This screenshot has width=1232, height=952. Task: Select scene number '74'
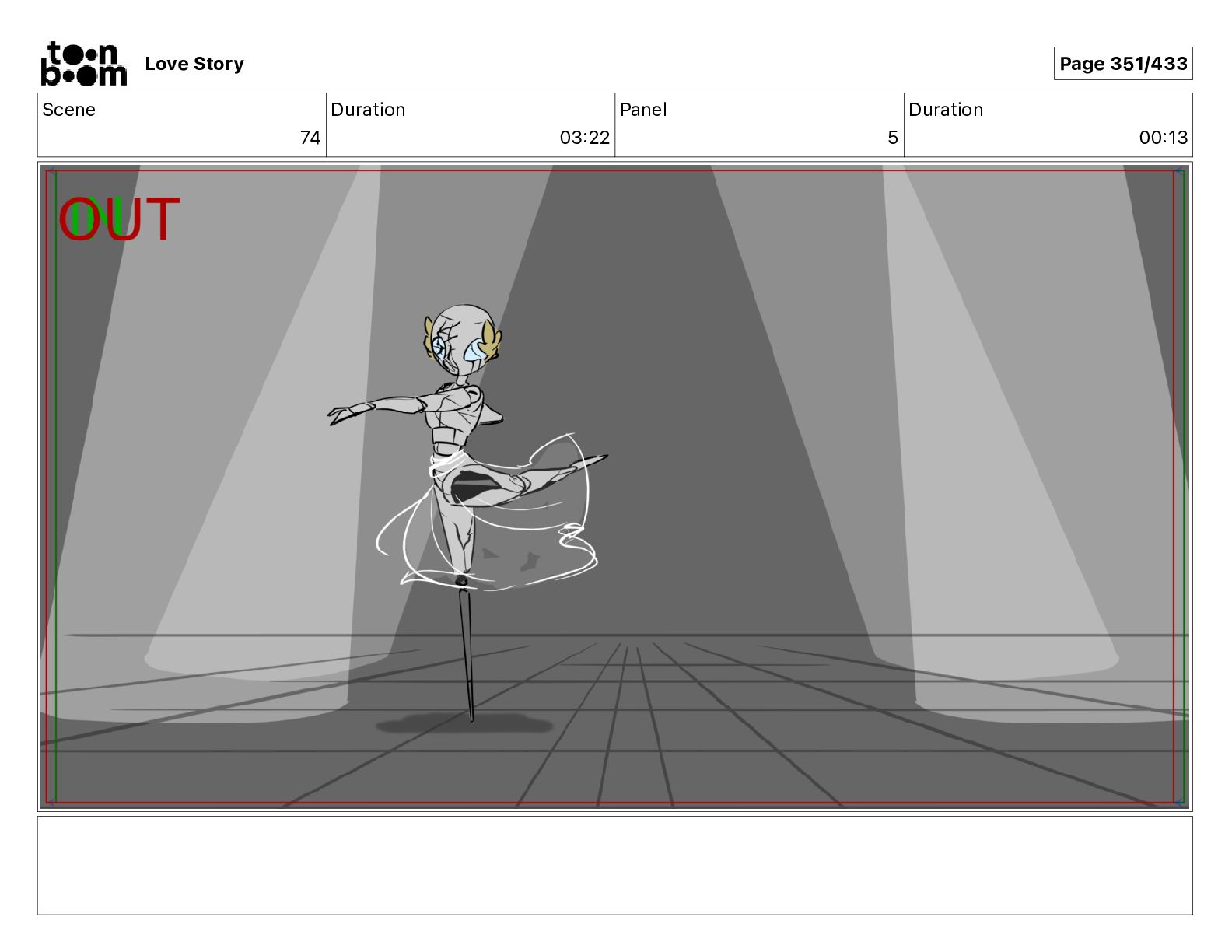tap(310, 138)
